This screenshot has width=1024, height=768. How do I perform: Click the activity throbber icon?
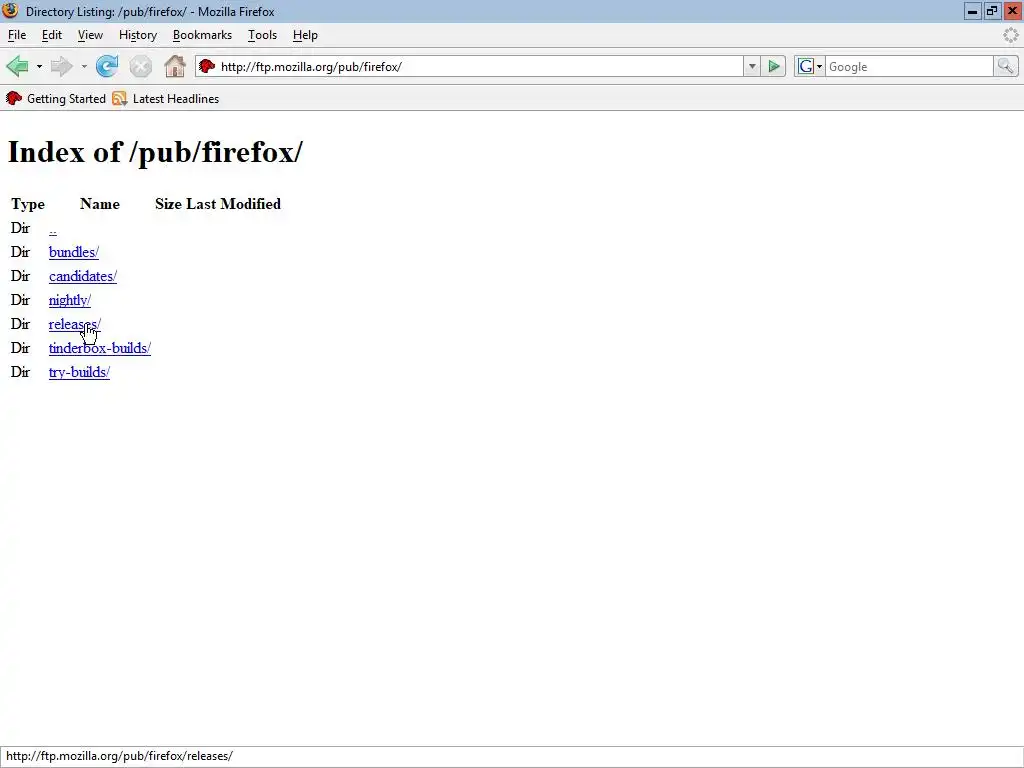pos(1011,35)
